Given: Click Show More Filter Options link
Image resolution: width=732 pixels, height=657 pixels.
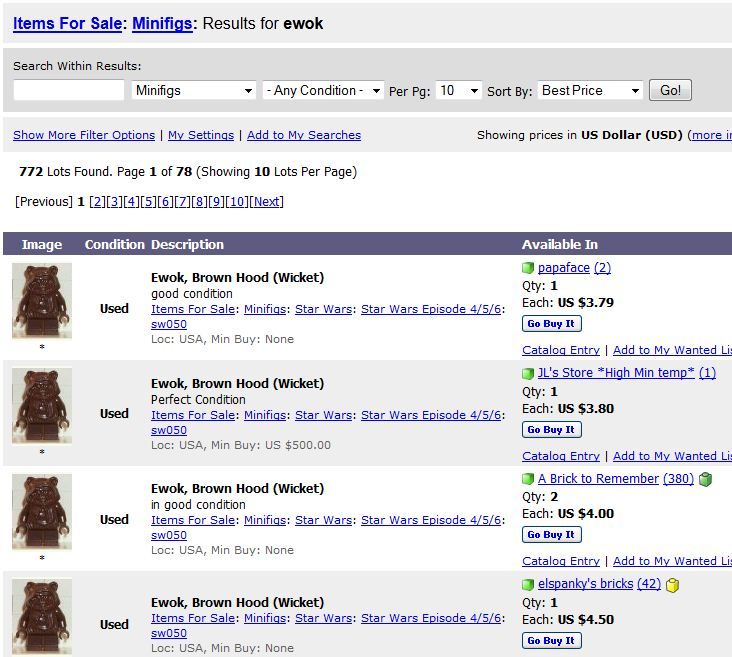Looking at the screenshot, I should 84,135.
